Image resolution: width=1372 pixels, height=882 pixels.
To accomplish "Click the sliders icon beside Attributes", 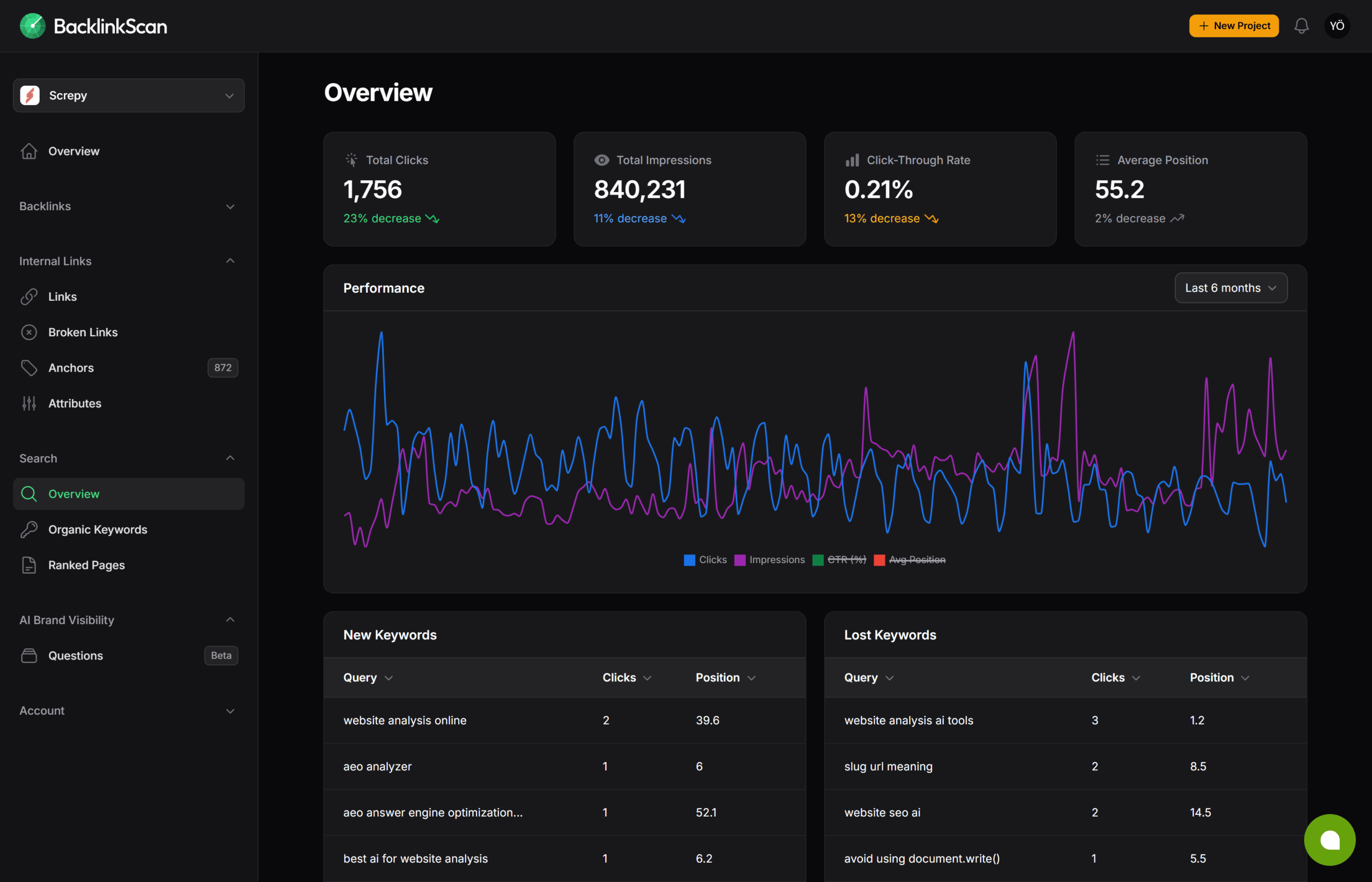I will (29, 403).
